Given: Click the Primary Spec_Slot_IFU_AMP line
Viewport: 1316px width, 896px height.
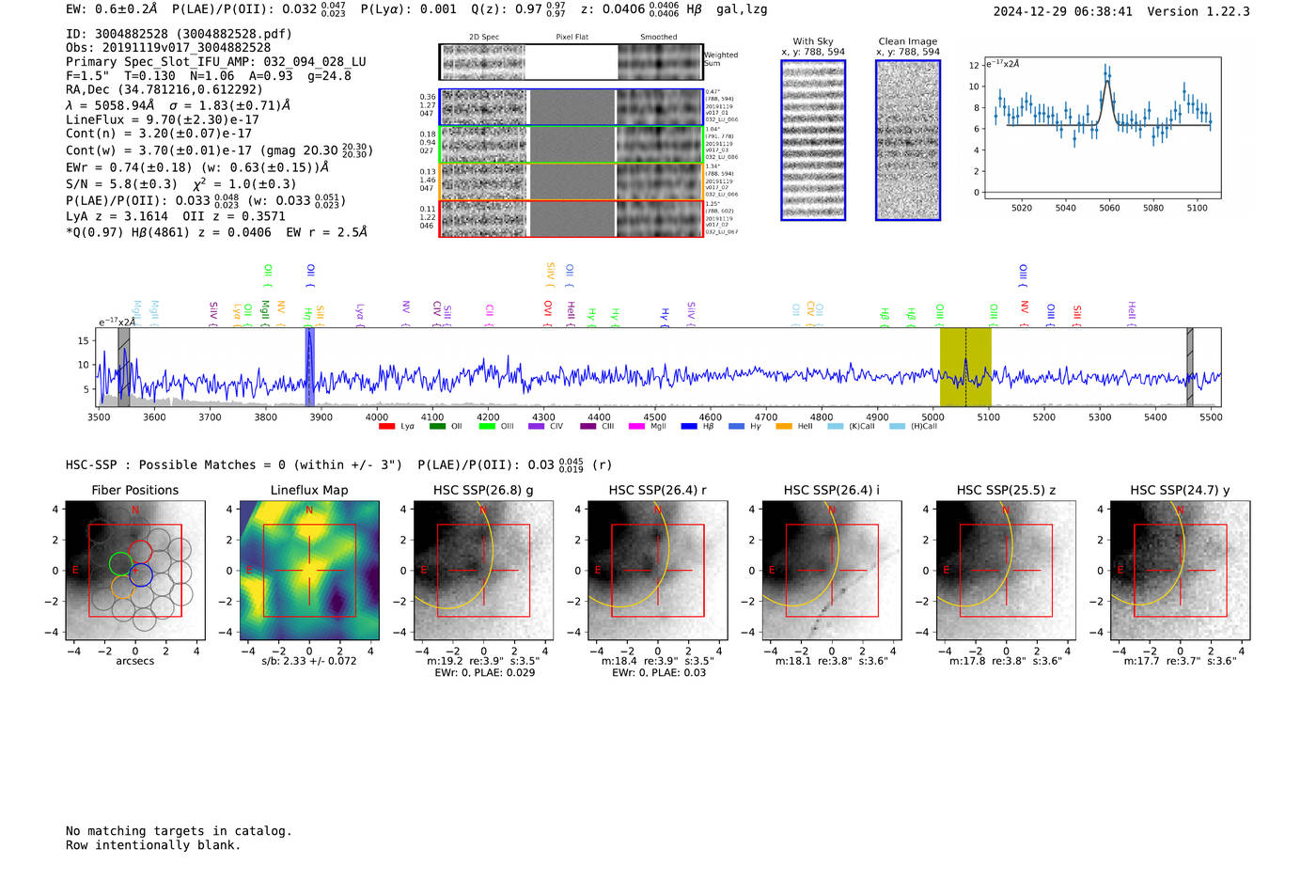Looking at the screenshot, I should [216, 62].
